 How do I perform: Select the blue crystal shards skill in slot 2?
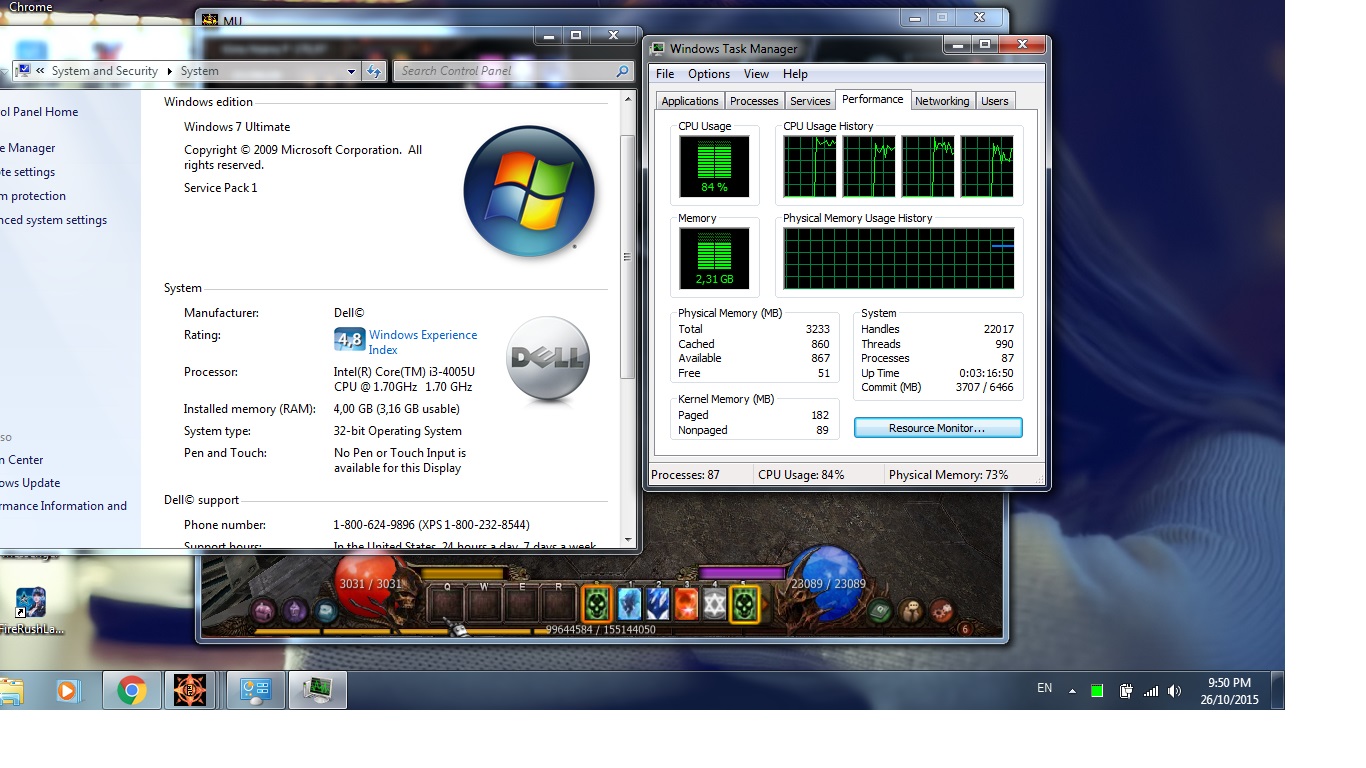tap(657, 604)
